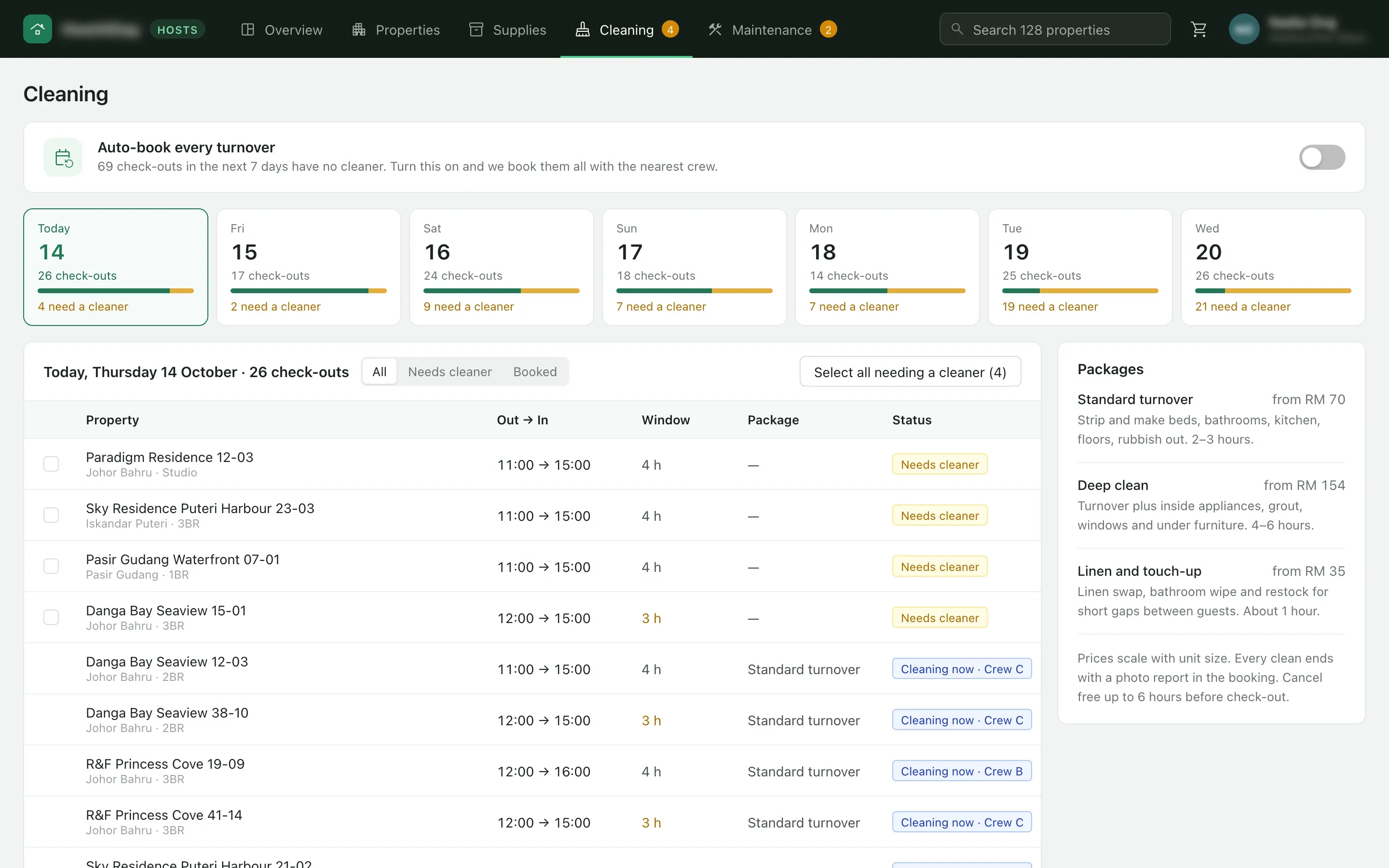Click the Danga Bay Seaview 38-10 property name
The width and height of the screenshot is (1389, 868).
(x=167, y=712)
